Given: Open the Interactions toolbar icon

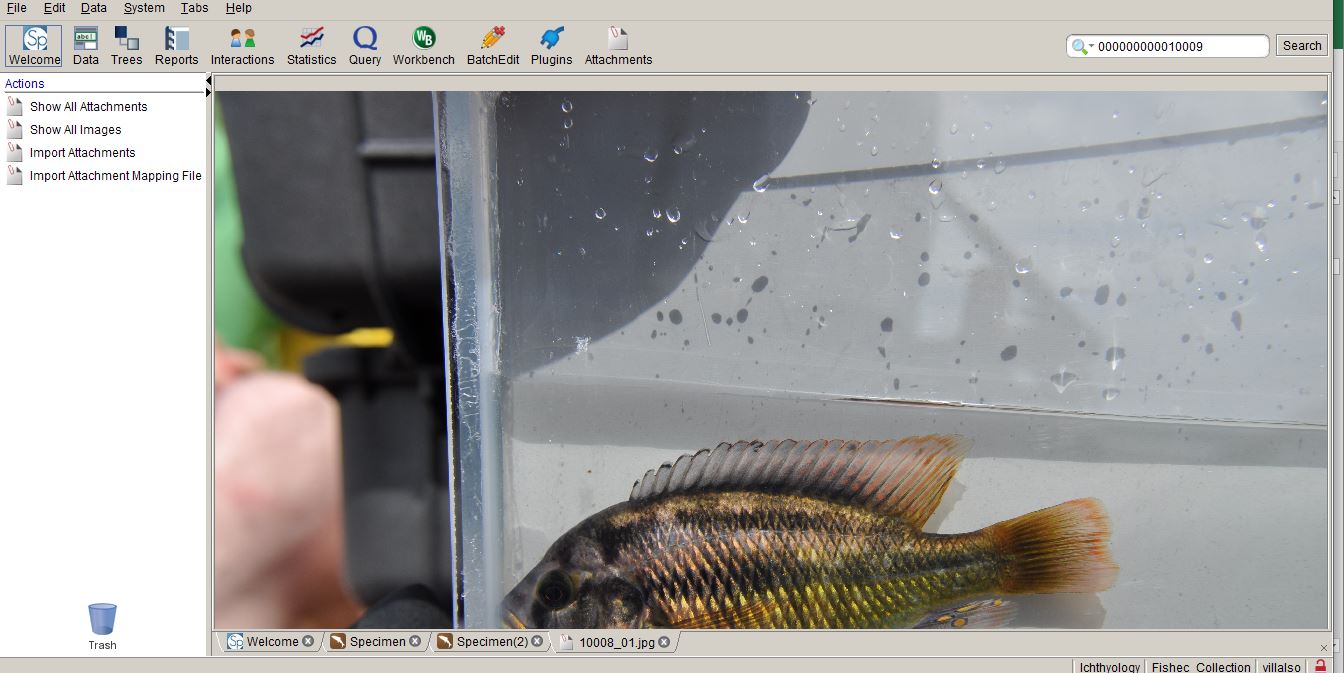Looking at the screenshot, I should click(x=242, y=46).
